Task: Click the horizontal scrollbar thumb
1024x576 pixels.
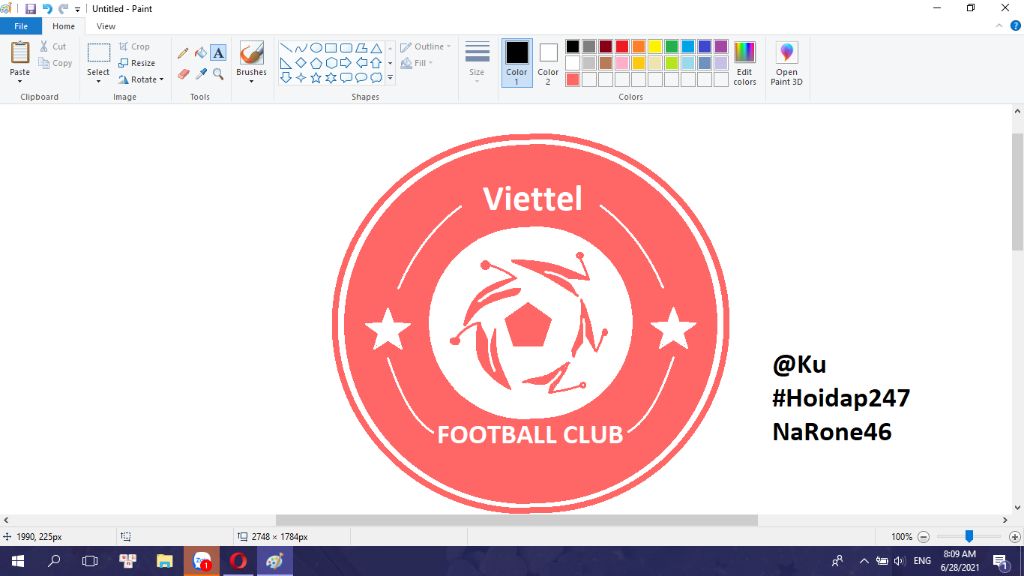Action: [517, 520]
